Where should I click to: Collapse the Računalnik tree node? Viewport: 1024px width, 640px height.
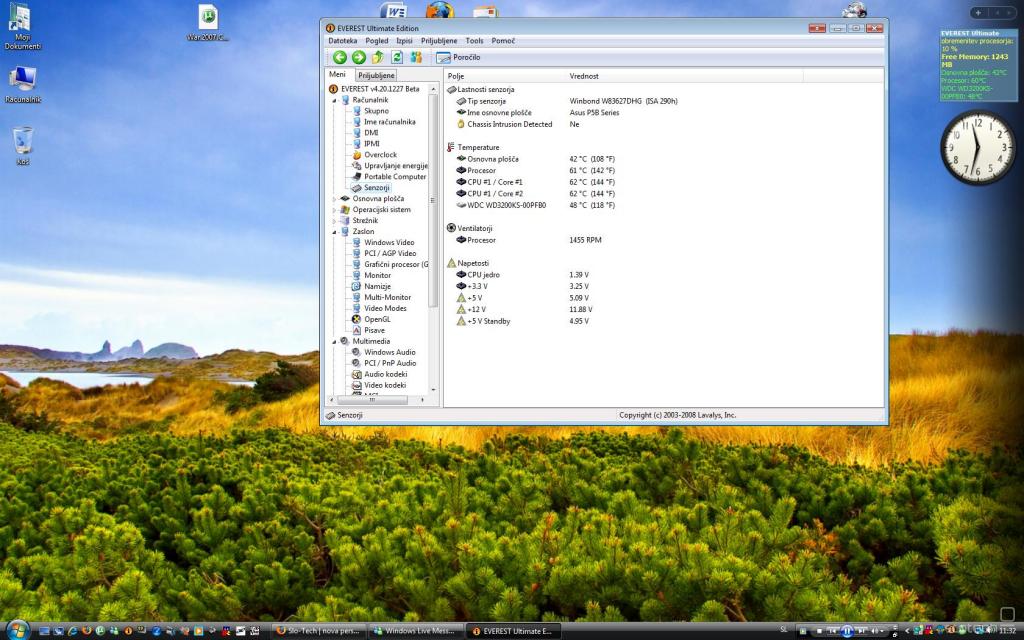pos(334,101)
